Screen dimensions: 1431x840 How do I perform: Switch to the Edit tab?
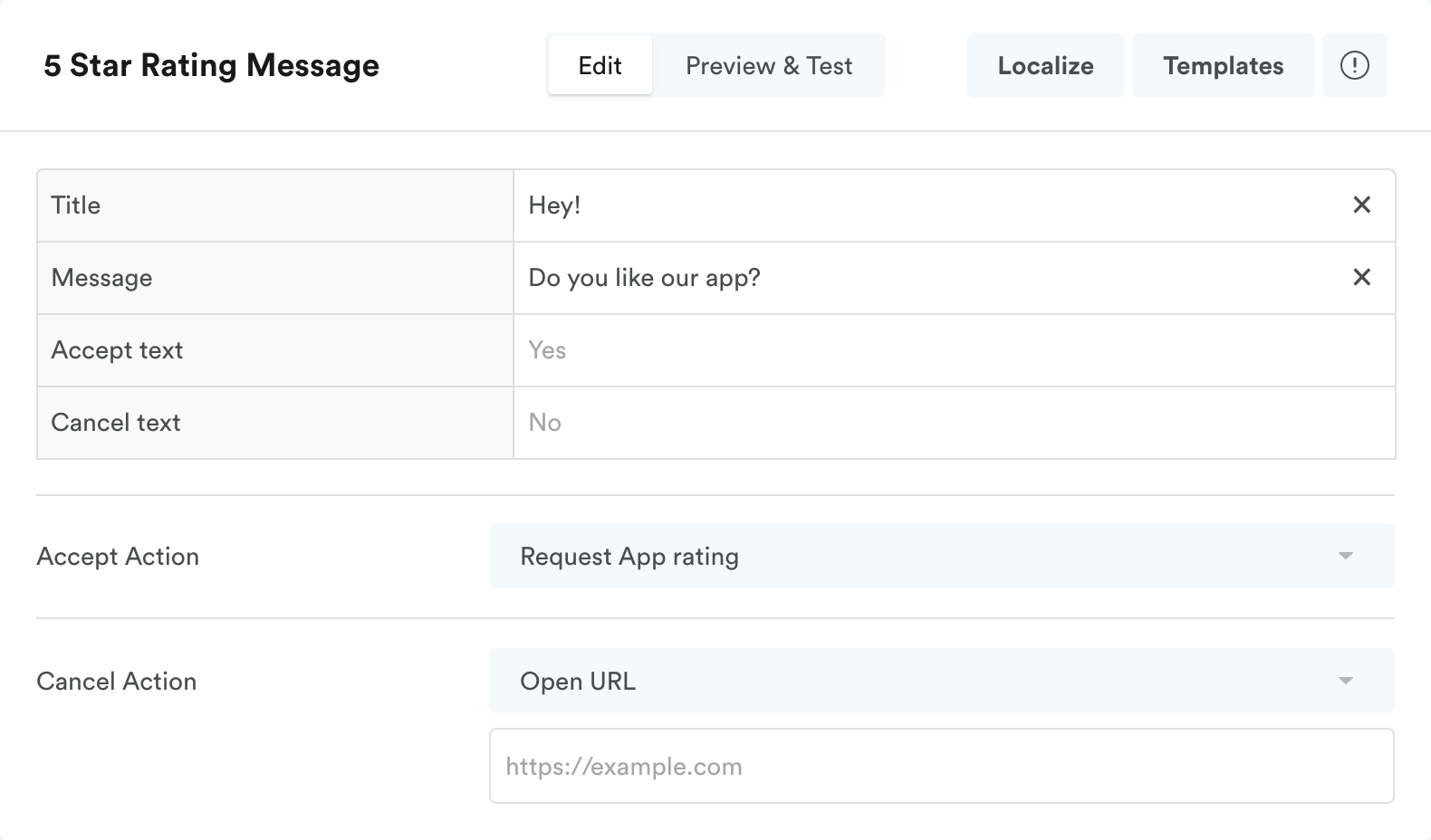600,65
